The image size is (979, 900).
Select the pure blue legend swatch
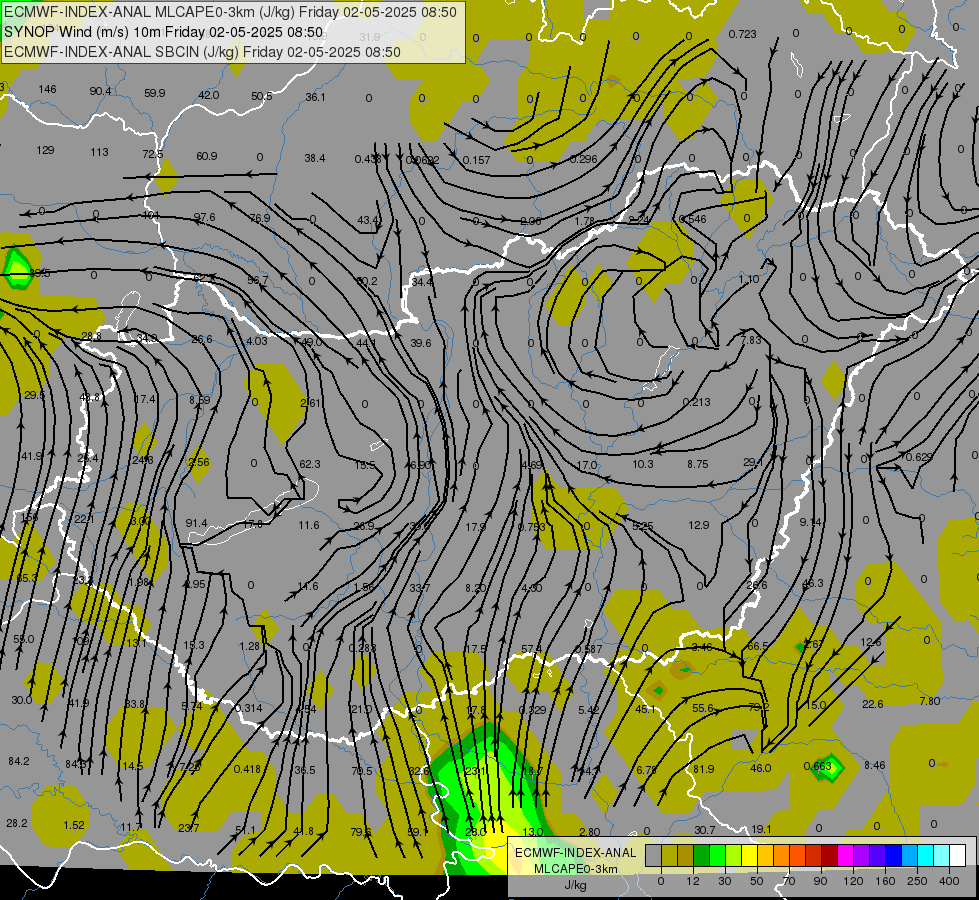point(893,855)
